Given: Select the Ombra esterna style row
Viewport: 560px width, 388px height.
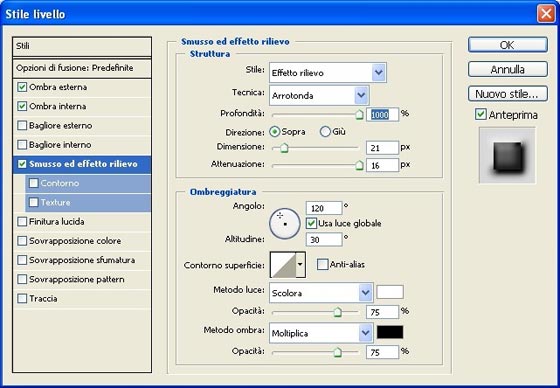Looking at the screenshot, I should [82, 87].
